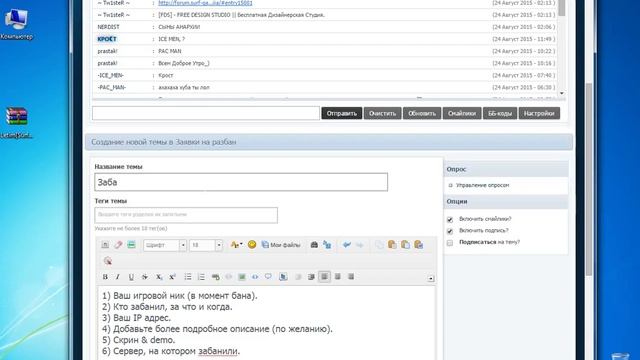
Task: Click the Отправить button in chat
Action: click(342, 113)
